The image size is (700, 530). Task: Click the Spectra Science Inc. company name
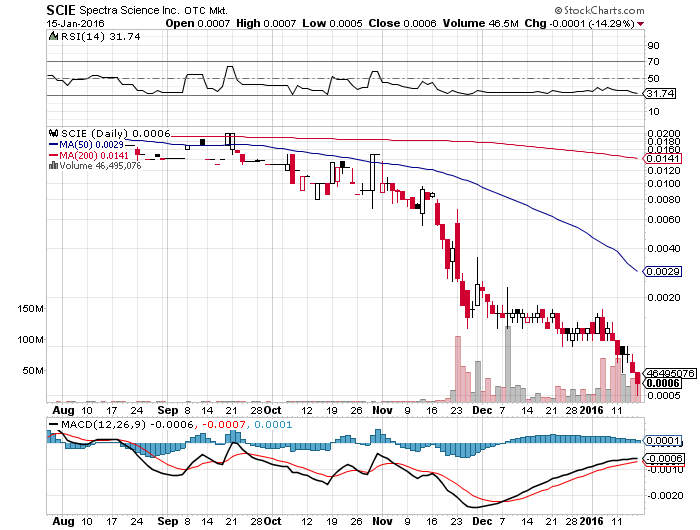tap(130, 10)
